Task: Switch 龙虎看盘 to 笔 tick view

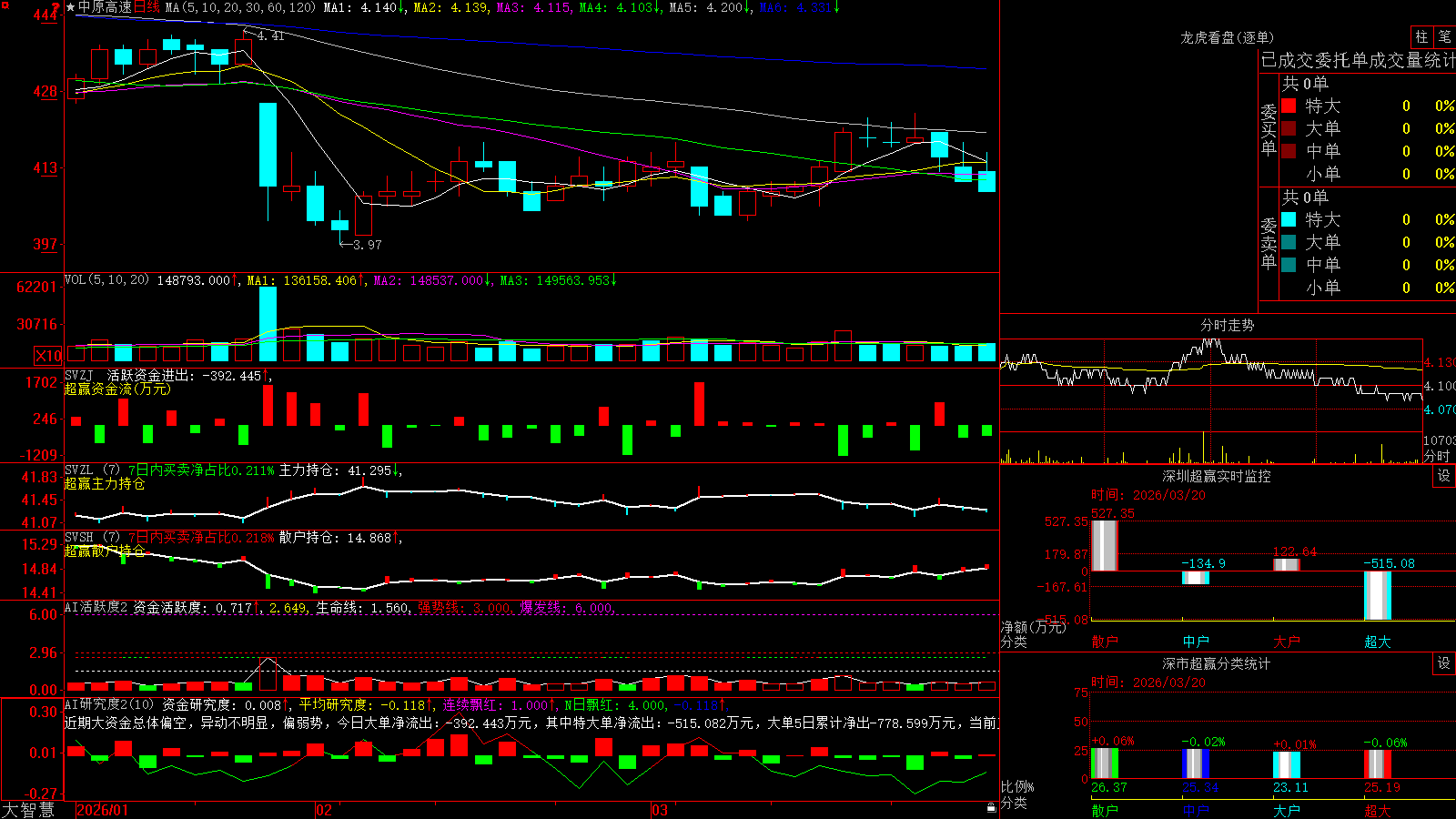Action: (1445, 36)
